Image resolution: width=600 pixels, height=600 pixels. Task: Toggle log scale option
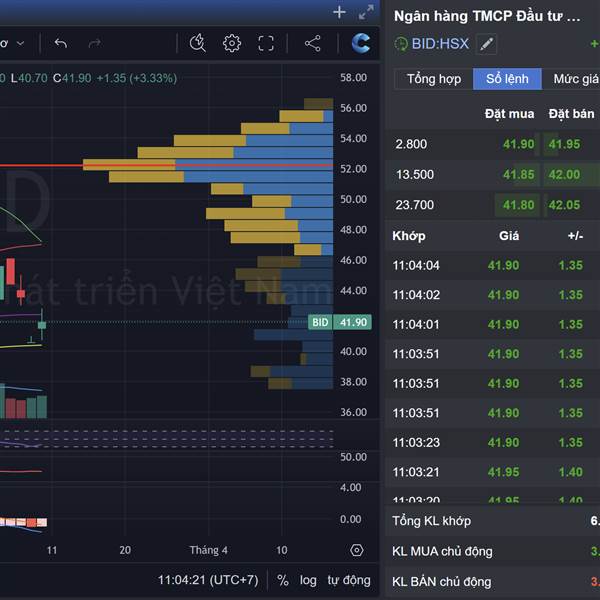coord(308,580)
